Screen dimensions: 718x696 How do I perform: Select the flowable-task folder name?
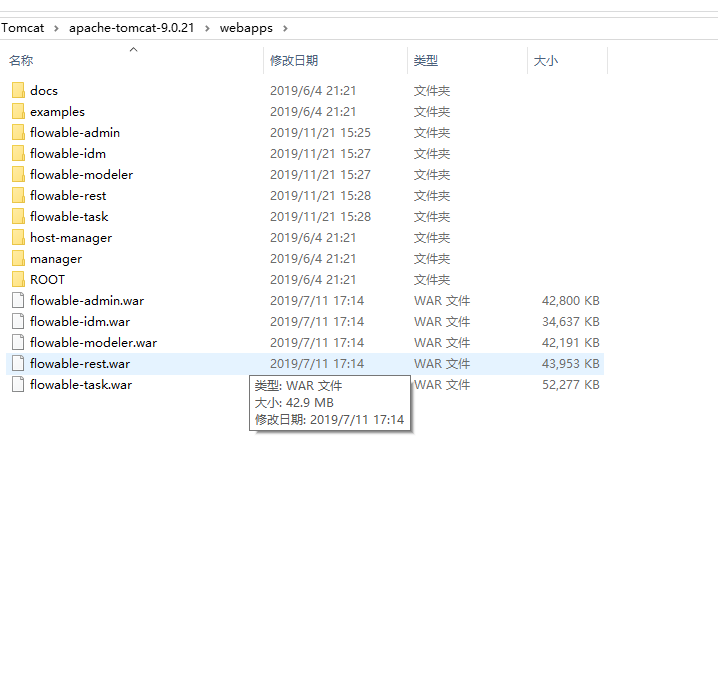(69, 217)
